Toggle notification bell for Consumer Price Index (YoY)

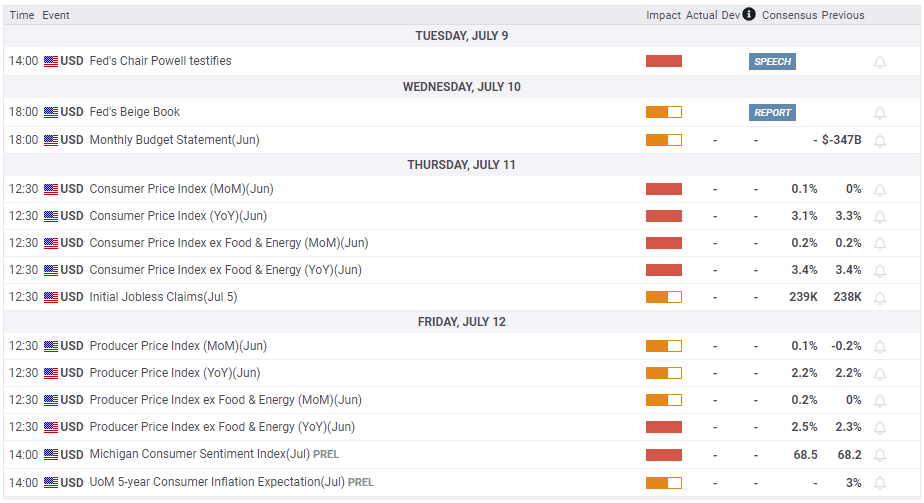click(880, 216)
